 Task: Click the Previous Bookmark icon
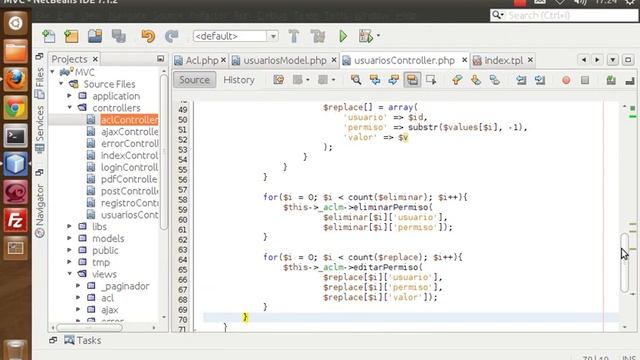pyautogui.click(x=457, y=80)
